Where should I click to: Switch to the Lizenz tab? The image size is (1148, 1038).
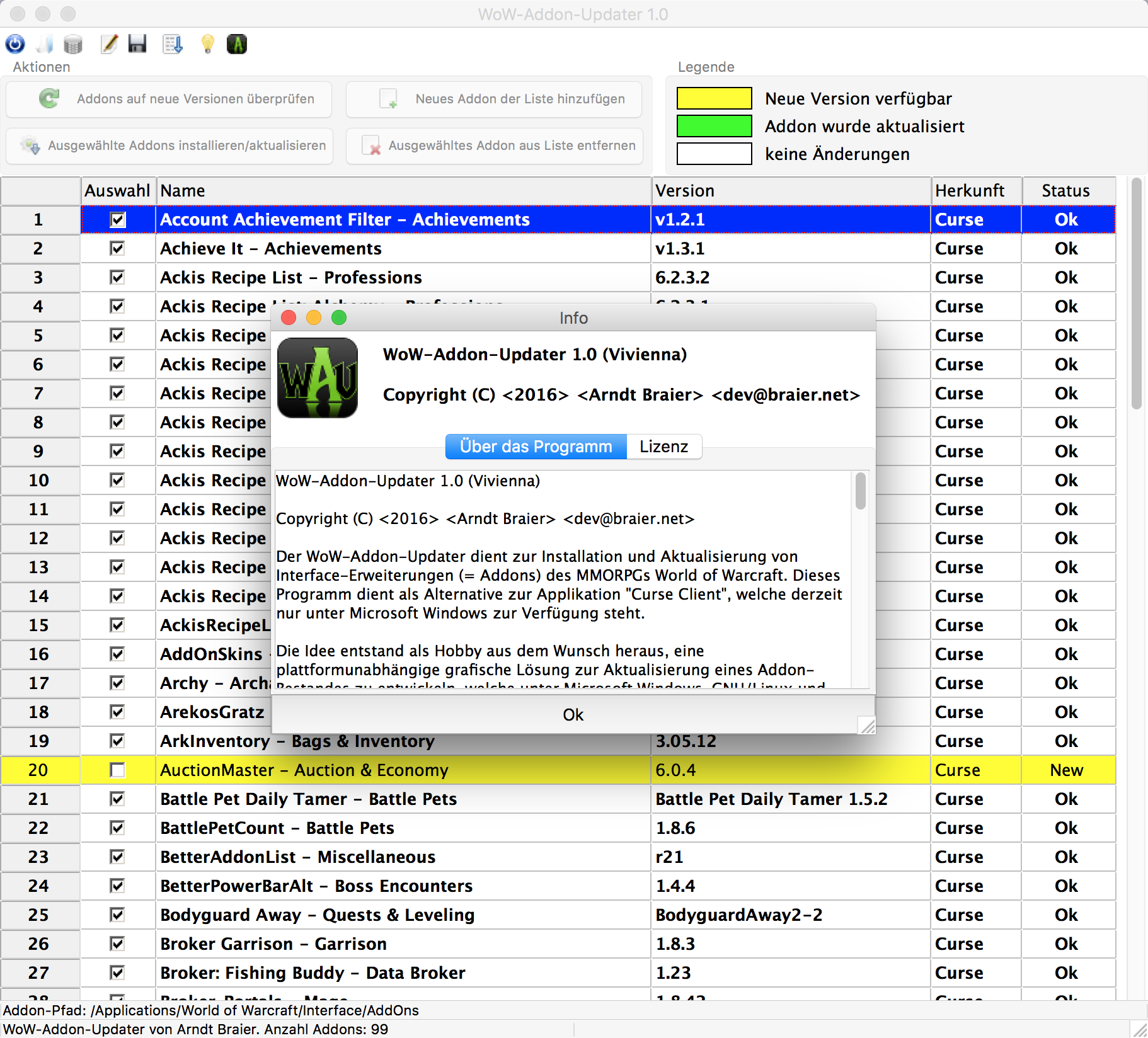point(664,447)
